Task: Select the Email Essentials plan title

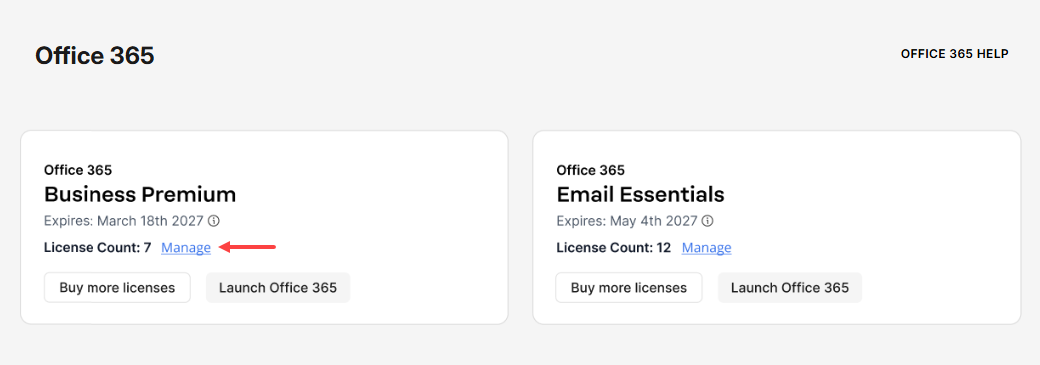Action: tap(640, 194)
